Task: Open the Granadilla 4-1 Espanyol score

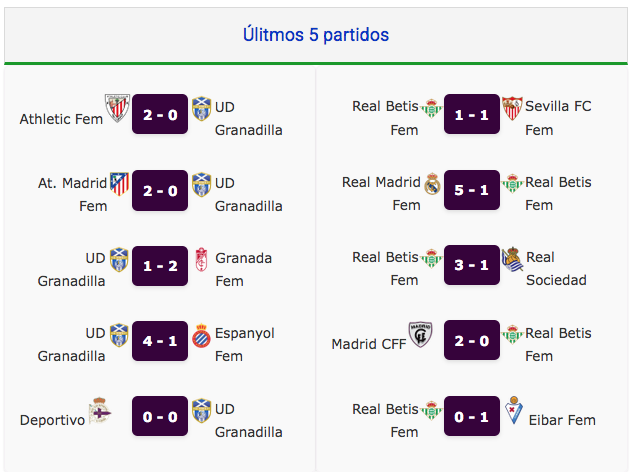Action: pyautogui.click(x=160, y=341)
